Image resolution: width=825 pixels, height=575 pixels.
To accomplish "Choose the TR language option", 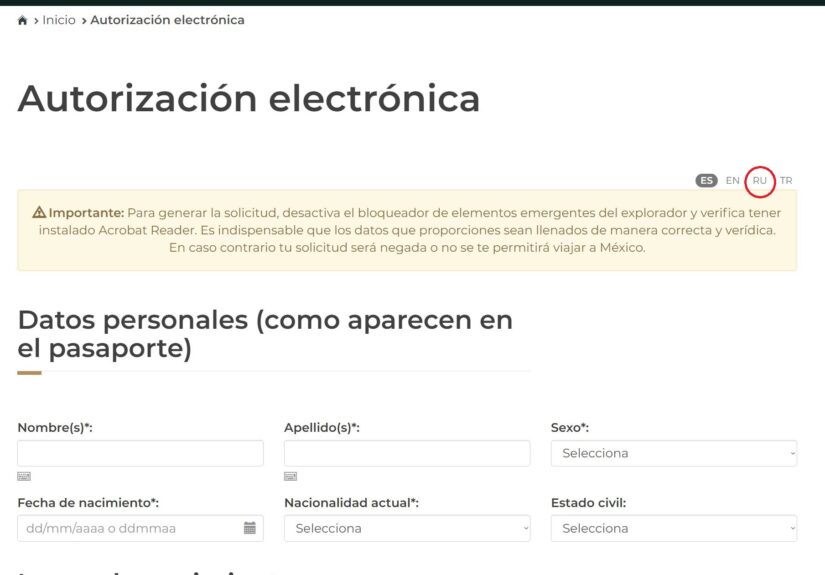I will coord(786,181).
